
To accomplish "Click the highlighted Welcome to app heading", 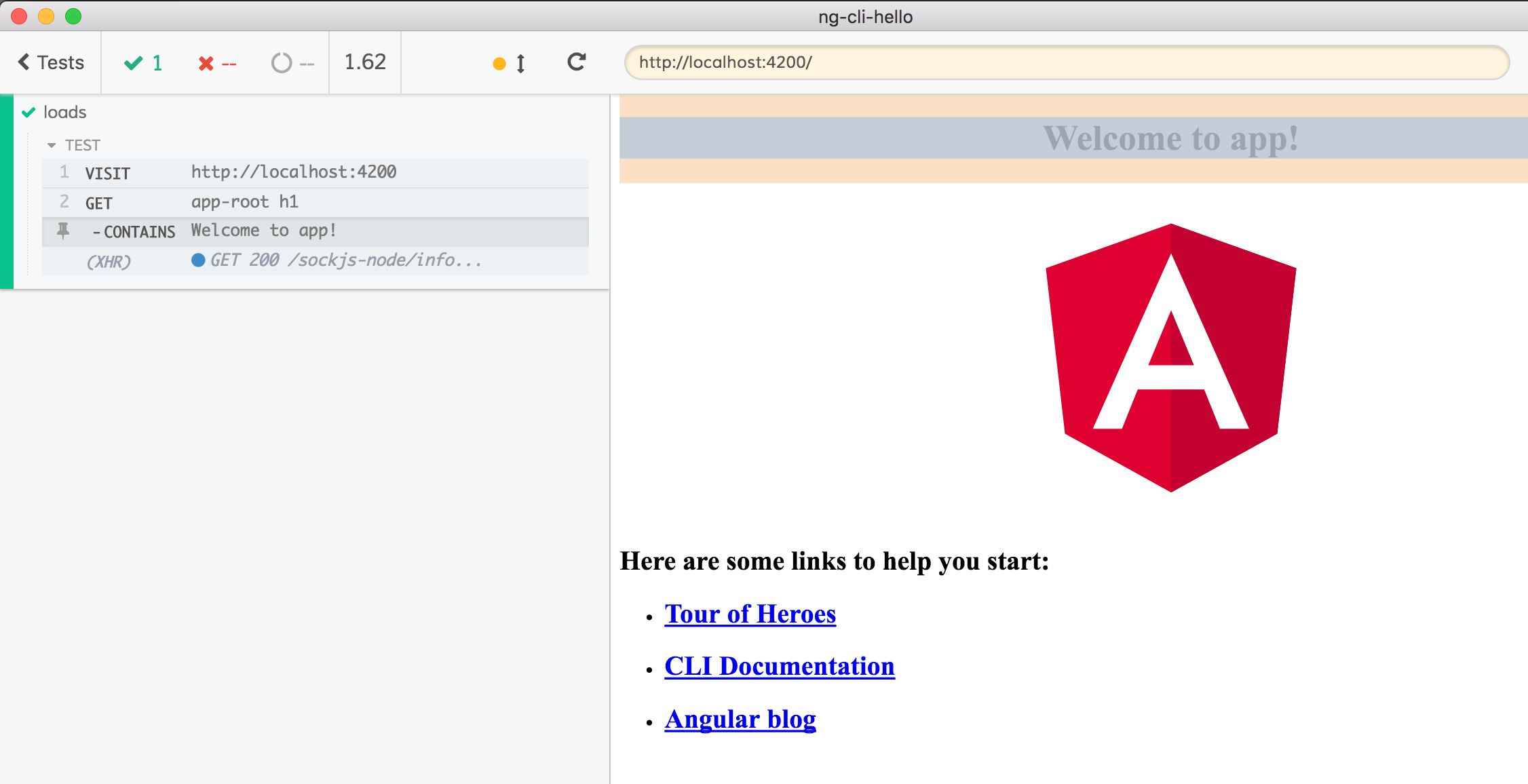I will (1170, 138).
